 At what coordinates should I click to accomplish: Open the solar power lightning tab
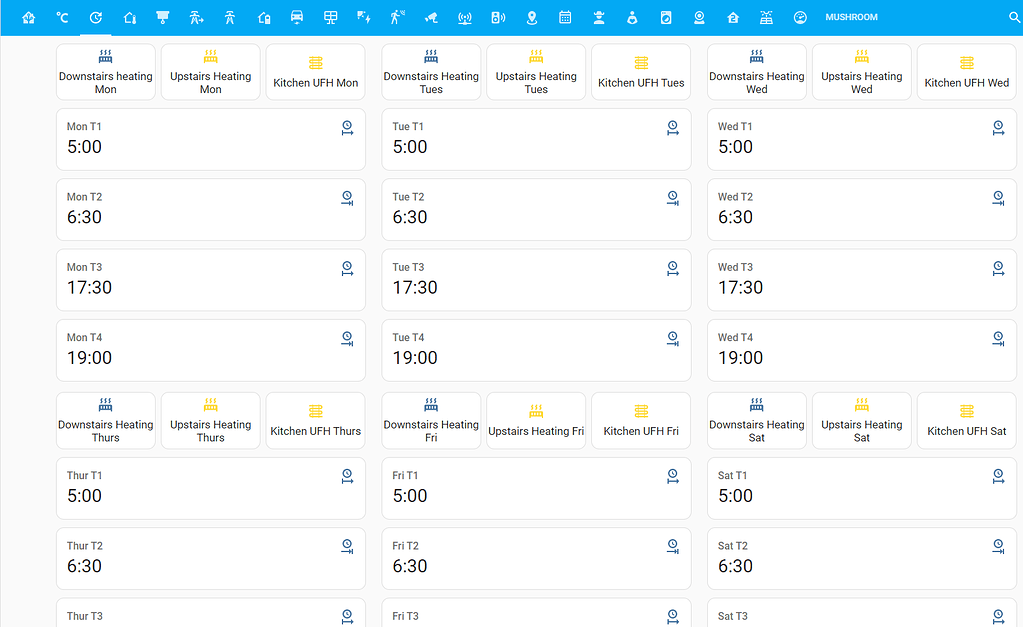click(x=364, y=18)
